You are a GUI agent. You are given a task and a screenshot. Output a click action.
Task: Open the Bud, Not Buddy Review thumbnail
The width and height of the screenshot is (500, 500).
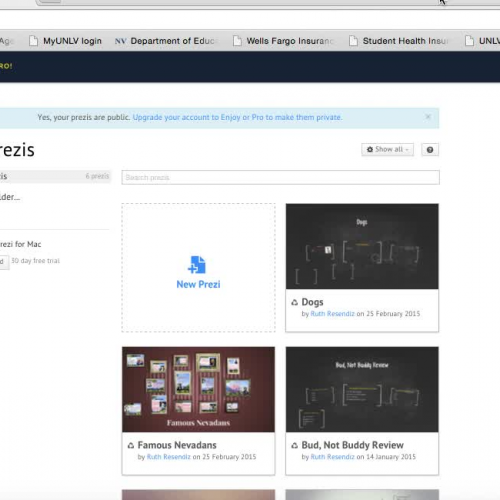[362, 389]
